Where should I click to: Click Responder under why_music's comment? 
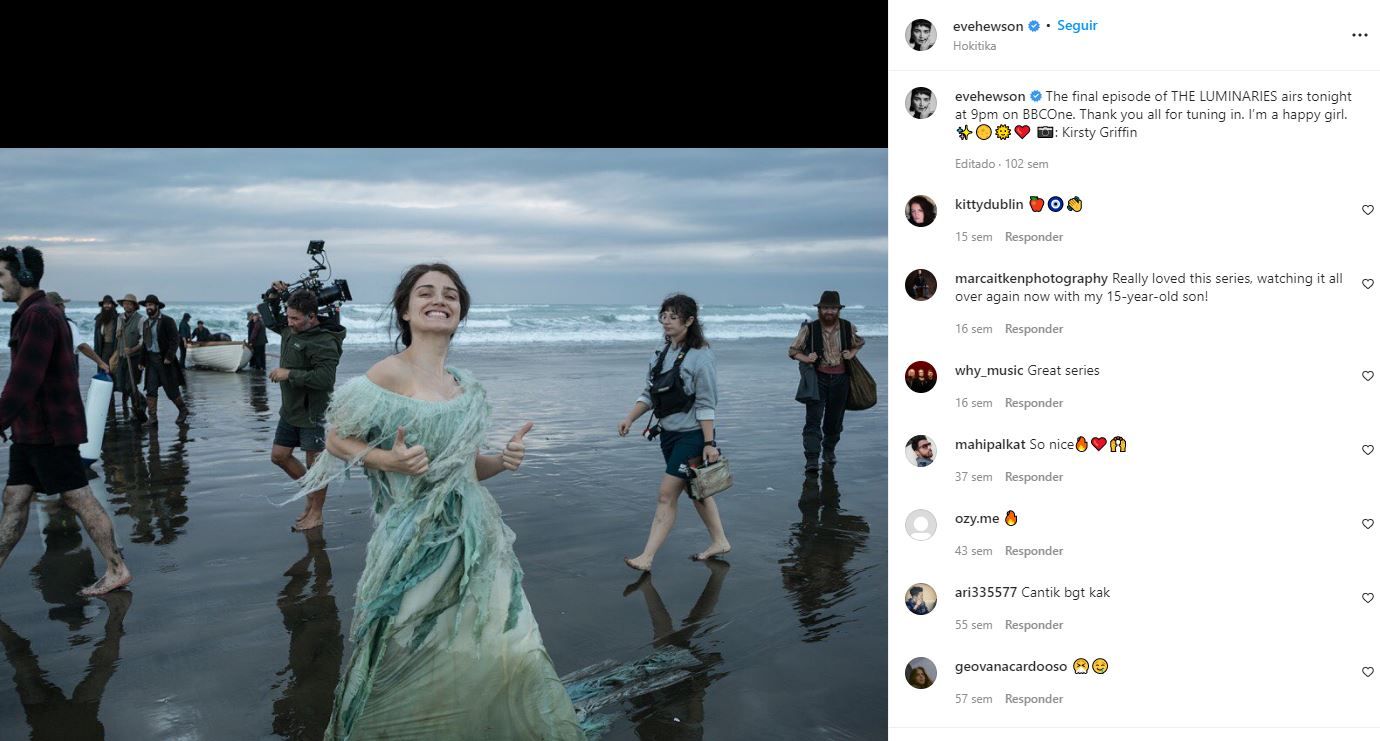[x=1034, y=403]
